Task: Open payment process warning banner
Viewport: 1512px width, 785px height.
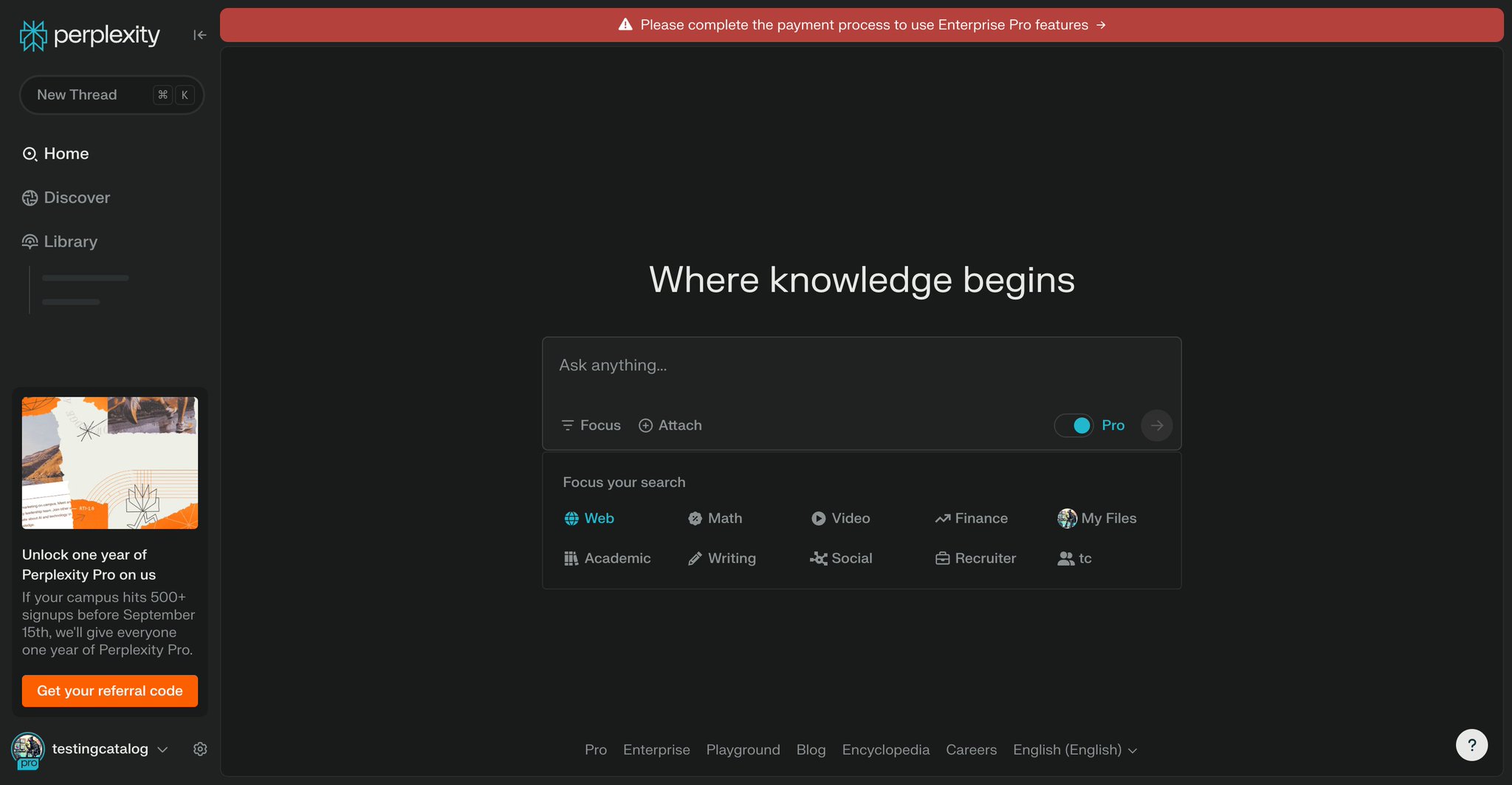Action: point(862,25)
